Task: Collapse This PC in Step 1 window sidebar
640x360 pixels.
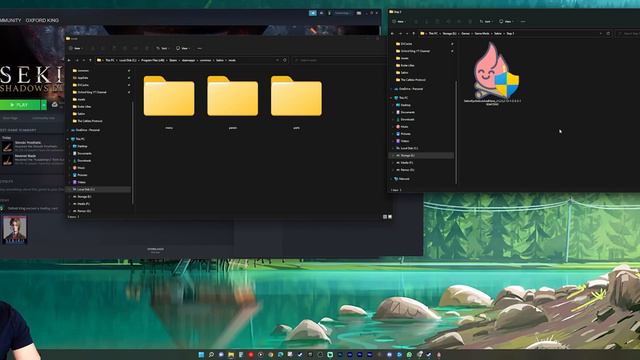Action: point(392,98)
